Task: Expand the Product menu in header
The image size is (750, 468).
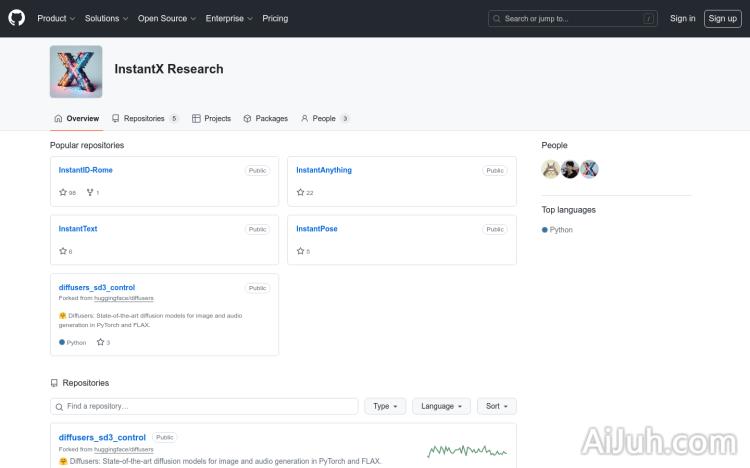Action: coord(55,18)
